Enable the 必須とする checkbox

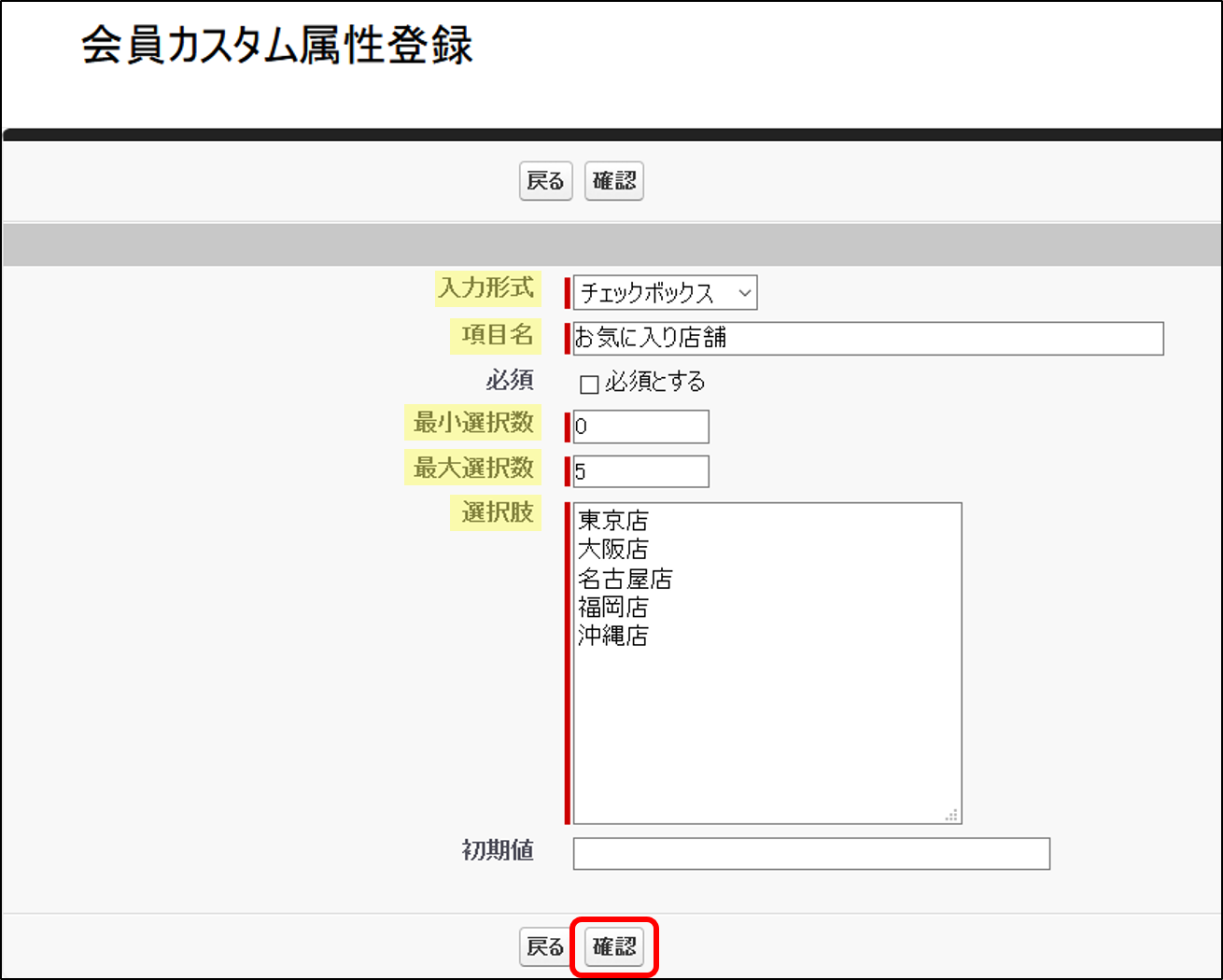[589, 384]
